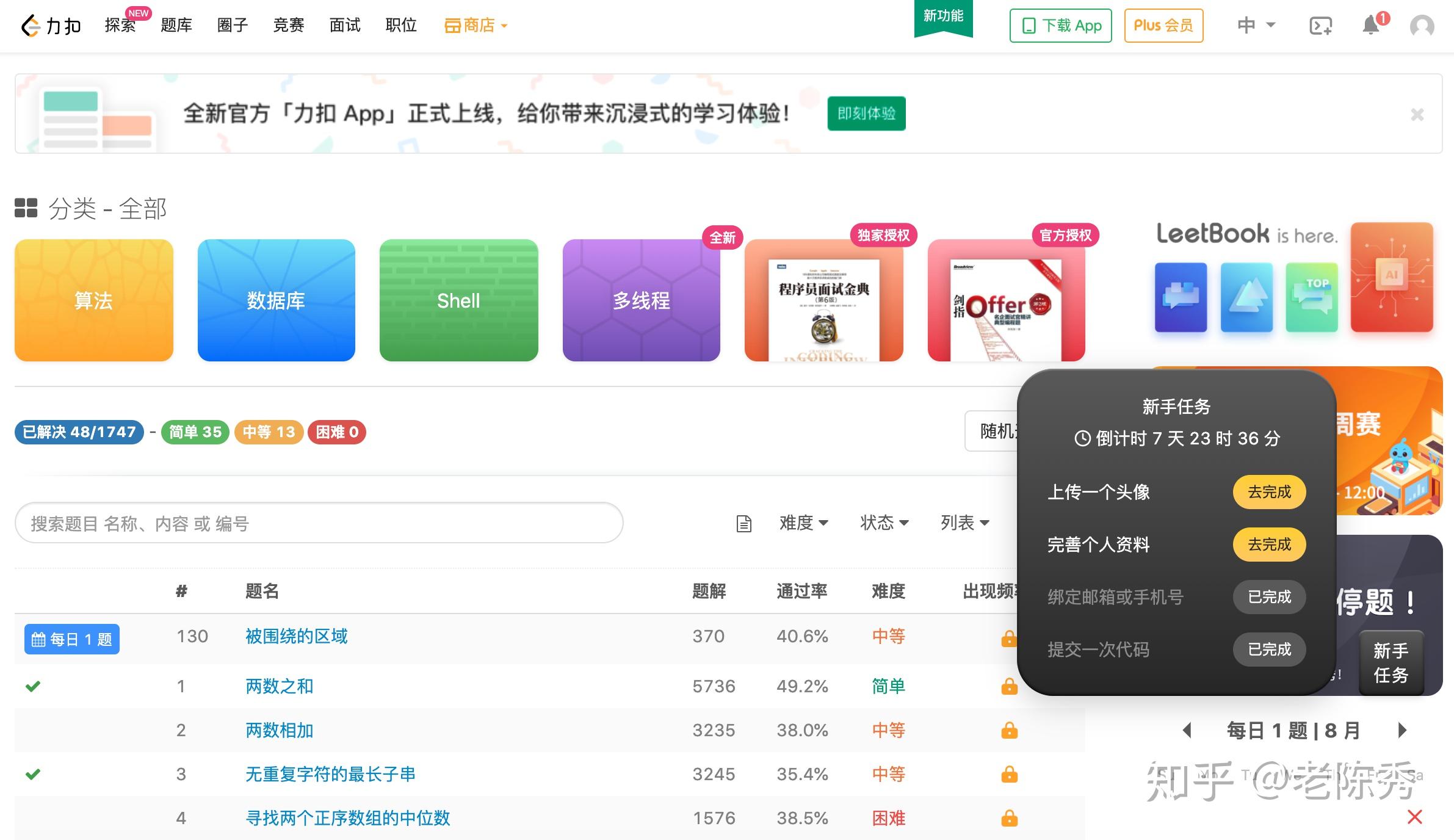
Task: Click the red X at the bottom right
Action: tap(1415, 817)
